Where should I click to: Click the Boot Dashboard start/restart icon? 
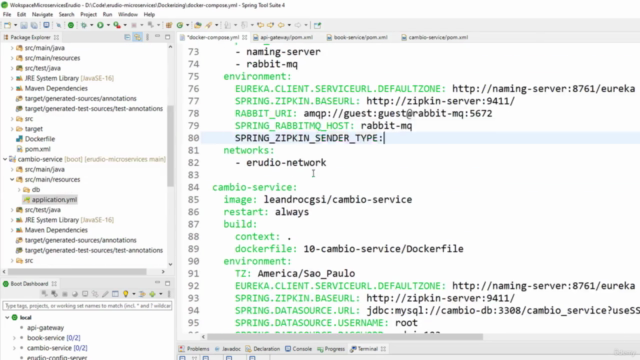(44, 294)
